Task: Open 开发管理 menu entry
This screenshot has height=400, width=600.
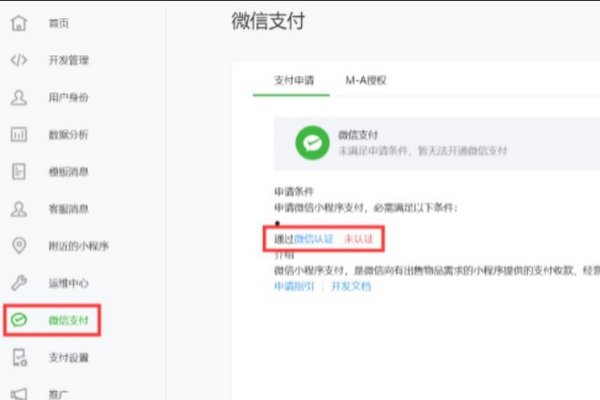Action: (x=68, y=60)
